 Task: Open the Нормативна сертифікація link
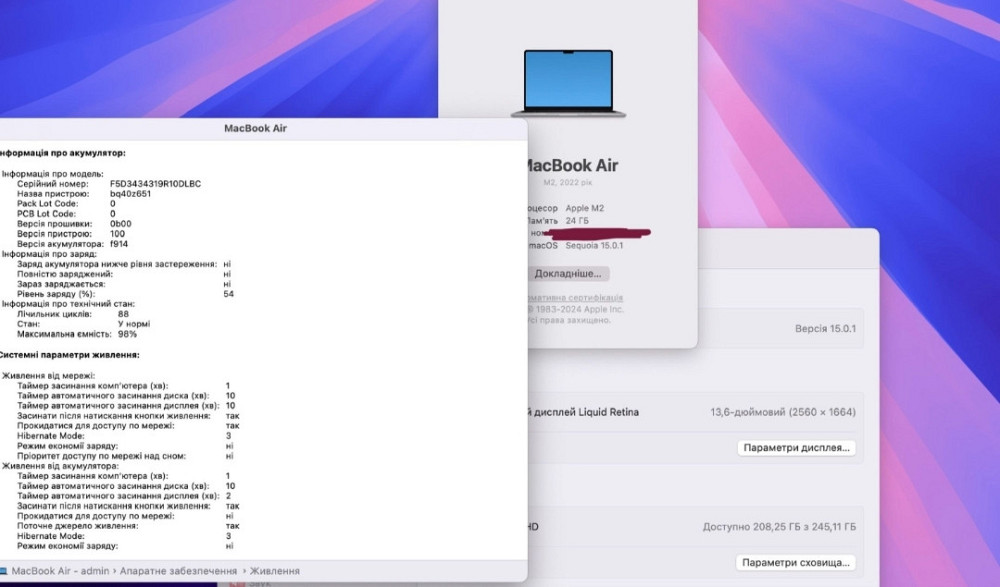575,298
